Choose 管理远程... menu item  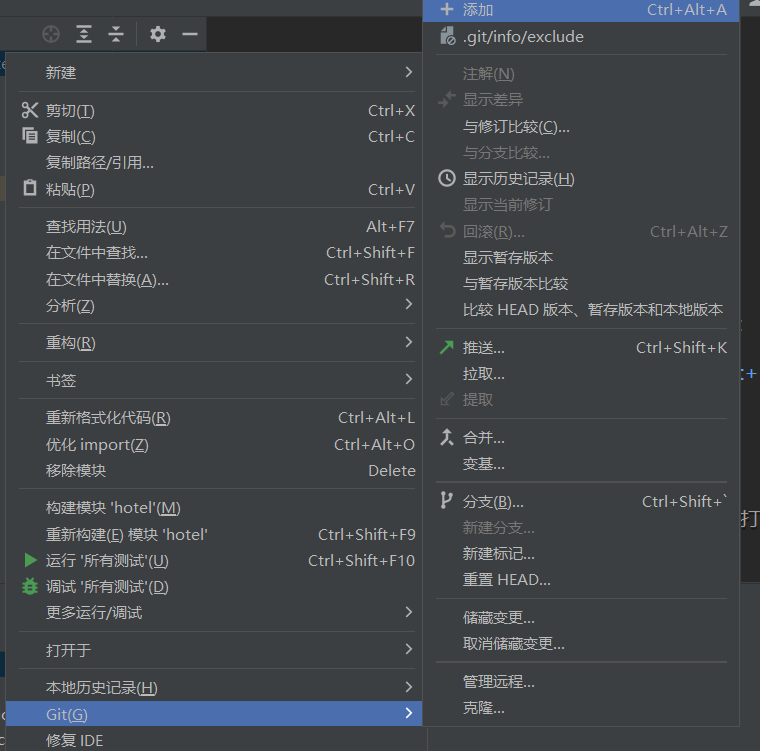click(581, 682)
